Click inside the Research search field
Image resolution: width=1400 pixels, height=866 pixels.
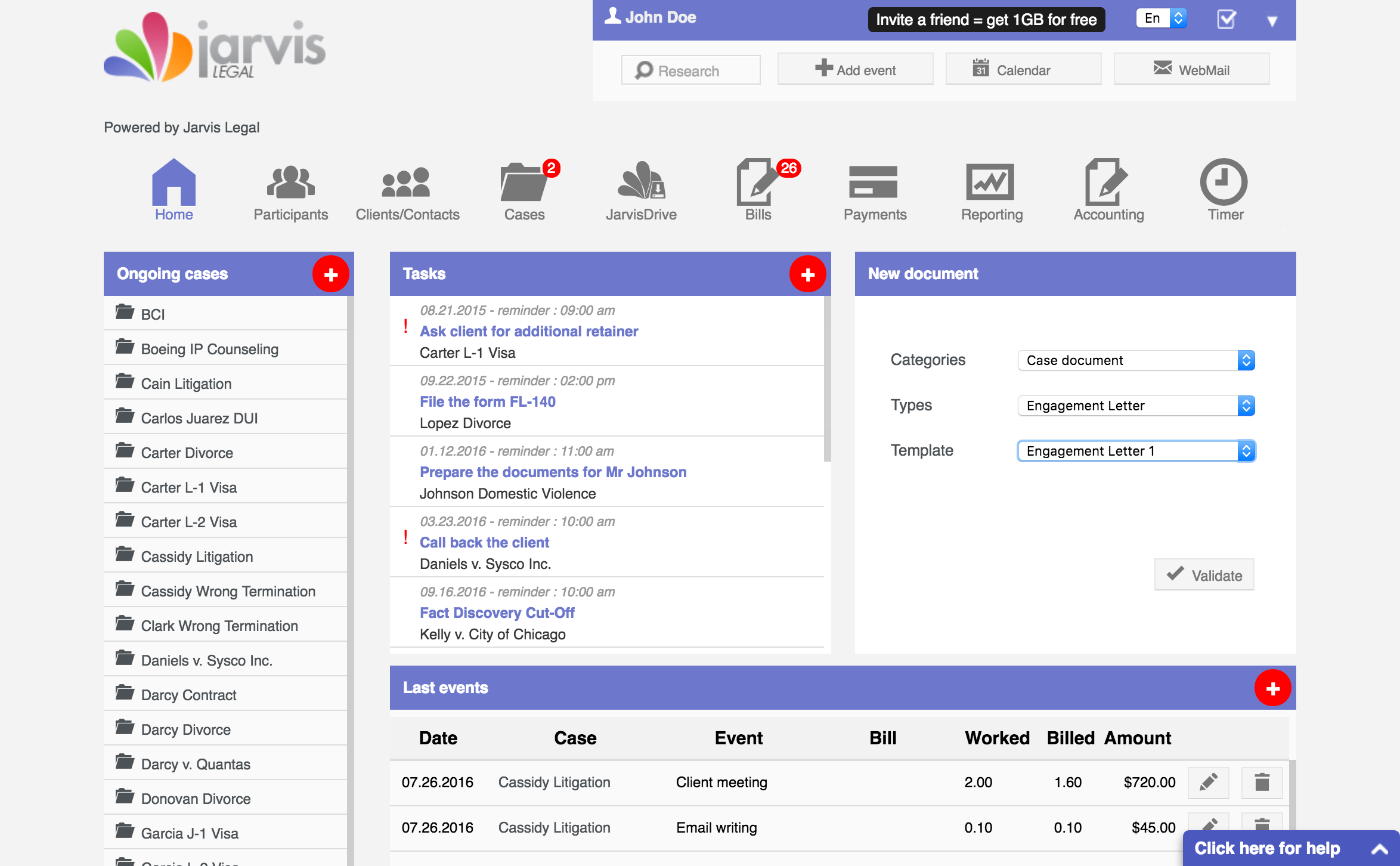point(690,70)
